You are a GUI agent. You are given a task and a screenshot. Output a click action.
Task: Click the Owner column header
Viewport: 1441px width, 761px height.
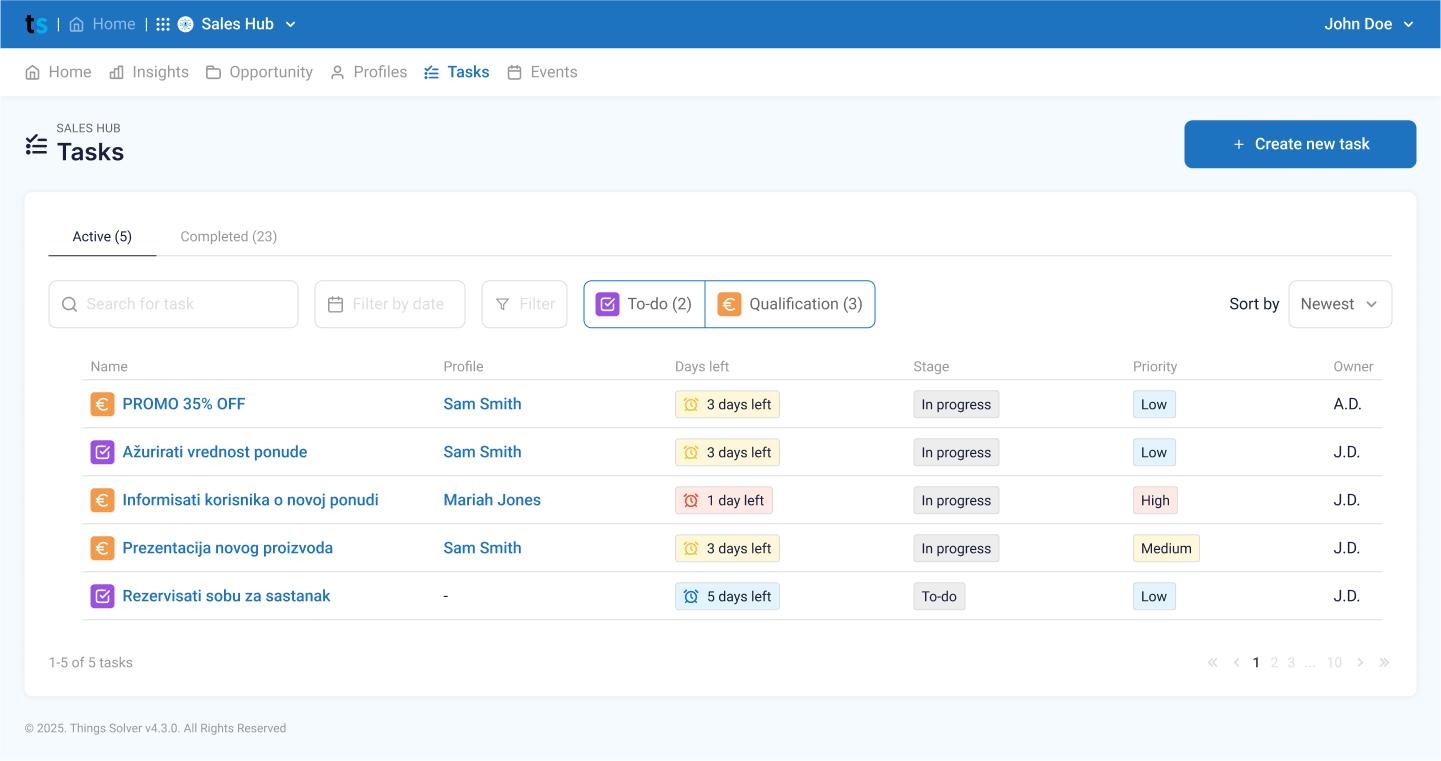(x=1353, y=367)
